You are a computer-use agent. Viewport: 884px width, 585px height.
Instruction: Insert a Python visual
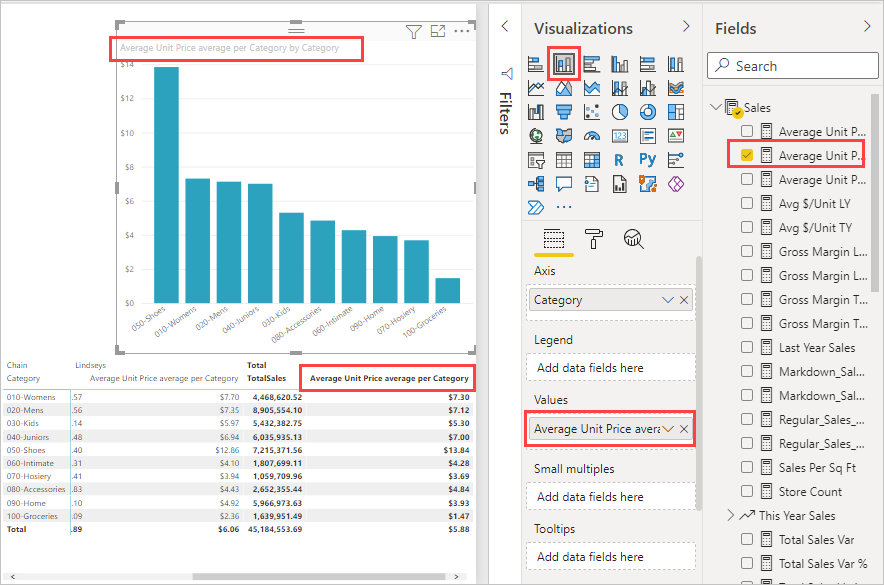pyautogui.click(x=645, y=159)
